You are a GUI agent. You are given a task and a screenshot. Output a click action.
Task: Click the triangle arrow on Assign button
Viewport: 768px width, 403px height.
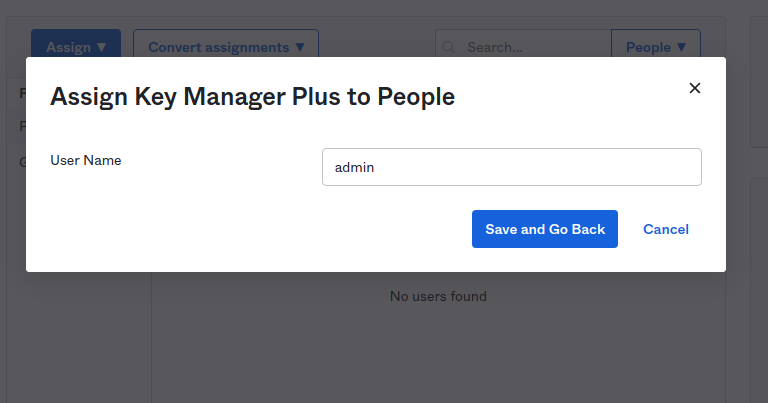[101, 47]
